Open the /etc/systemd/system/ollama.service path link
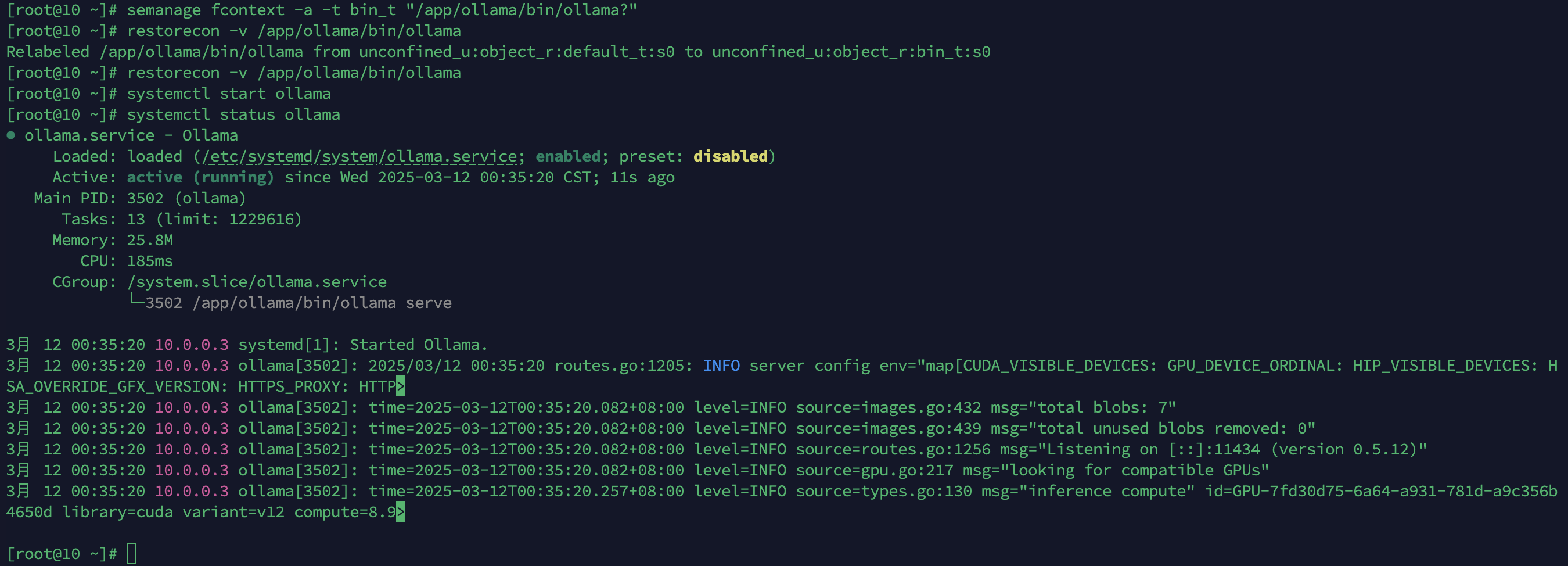Screen dimensions: 1568x566 359,156
